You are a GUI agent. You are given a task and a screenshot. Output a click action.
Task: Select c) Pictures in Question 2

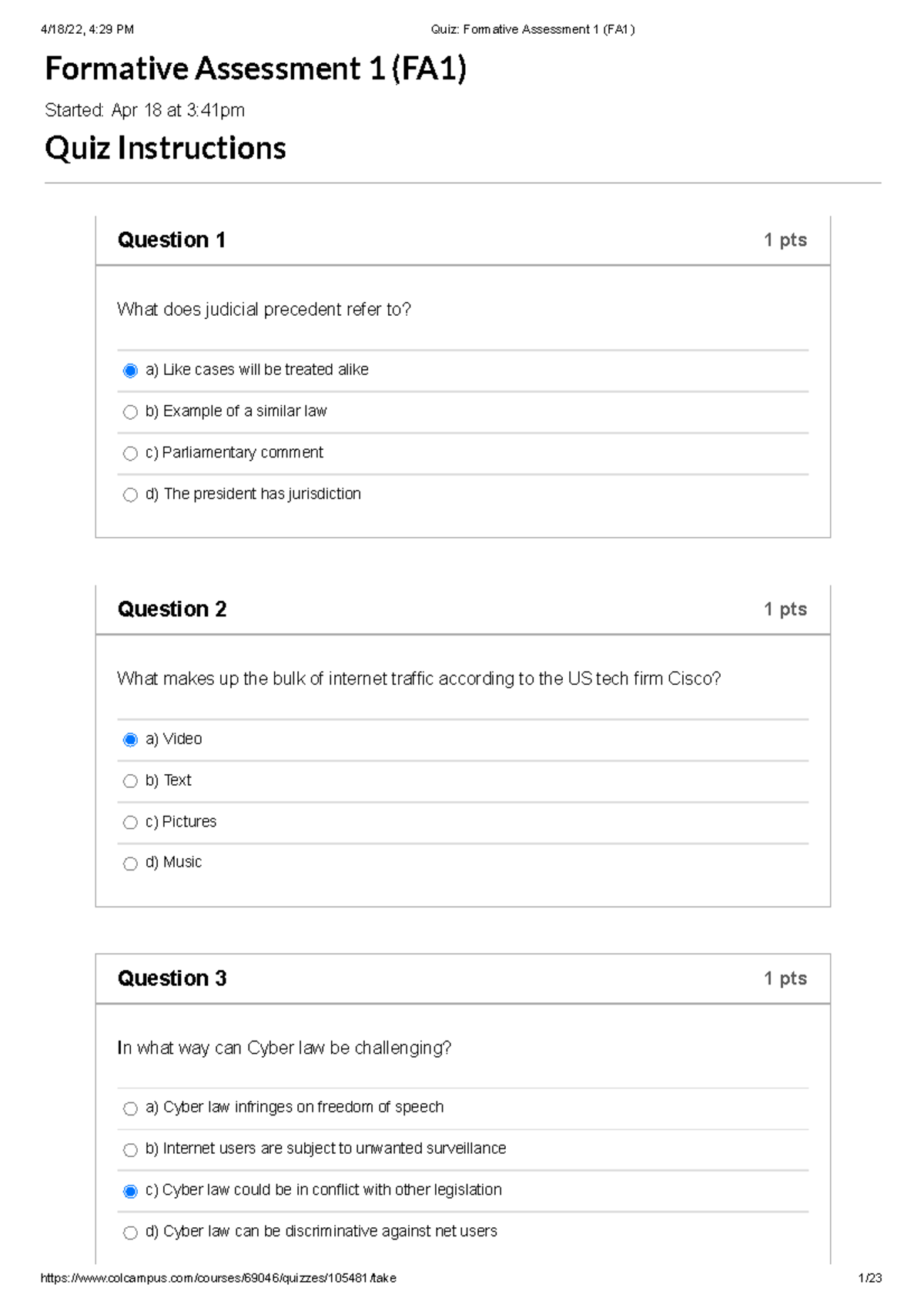pos(130,822)
